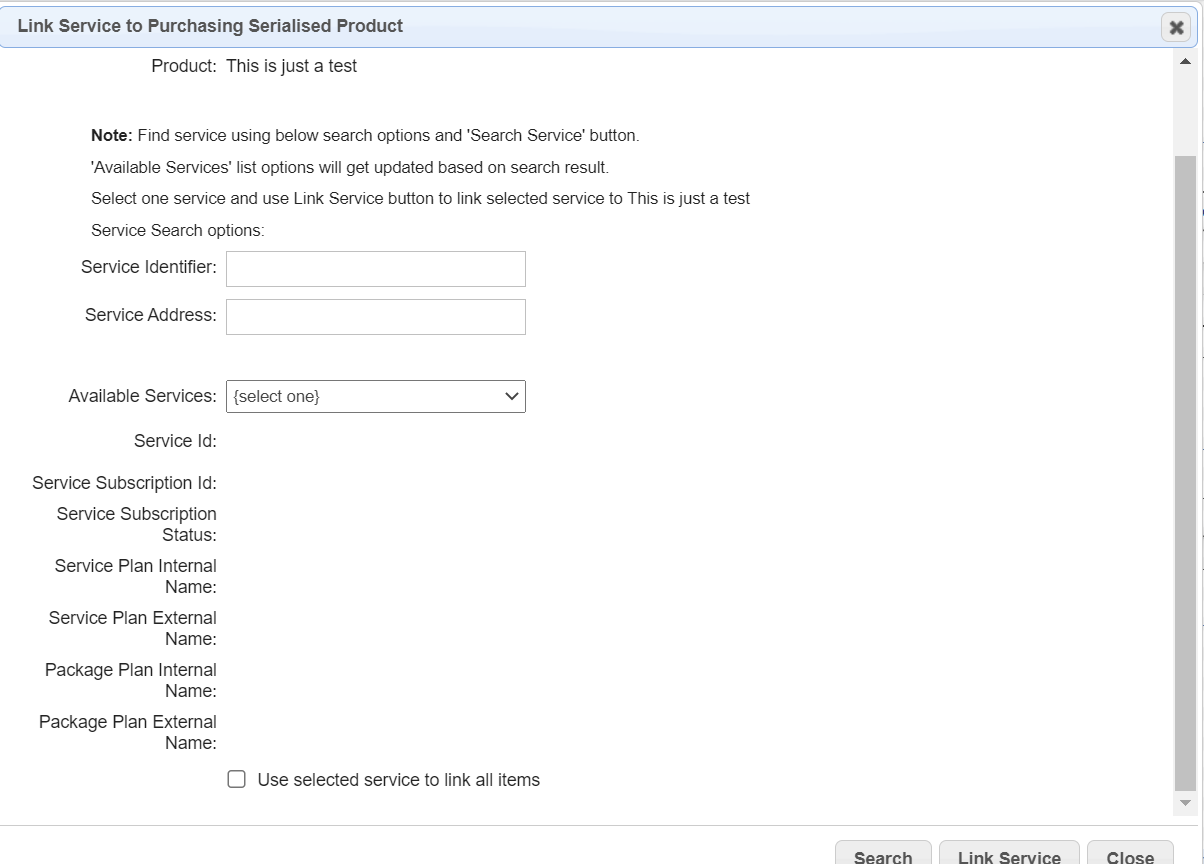Click the vertical scrollbar thumb

(1185, 470)
